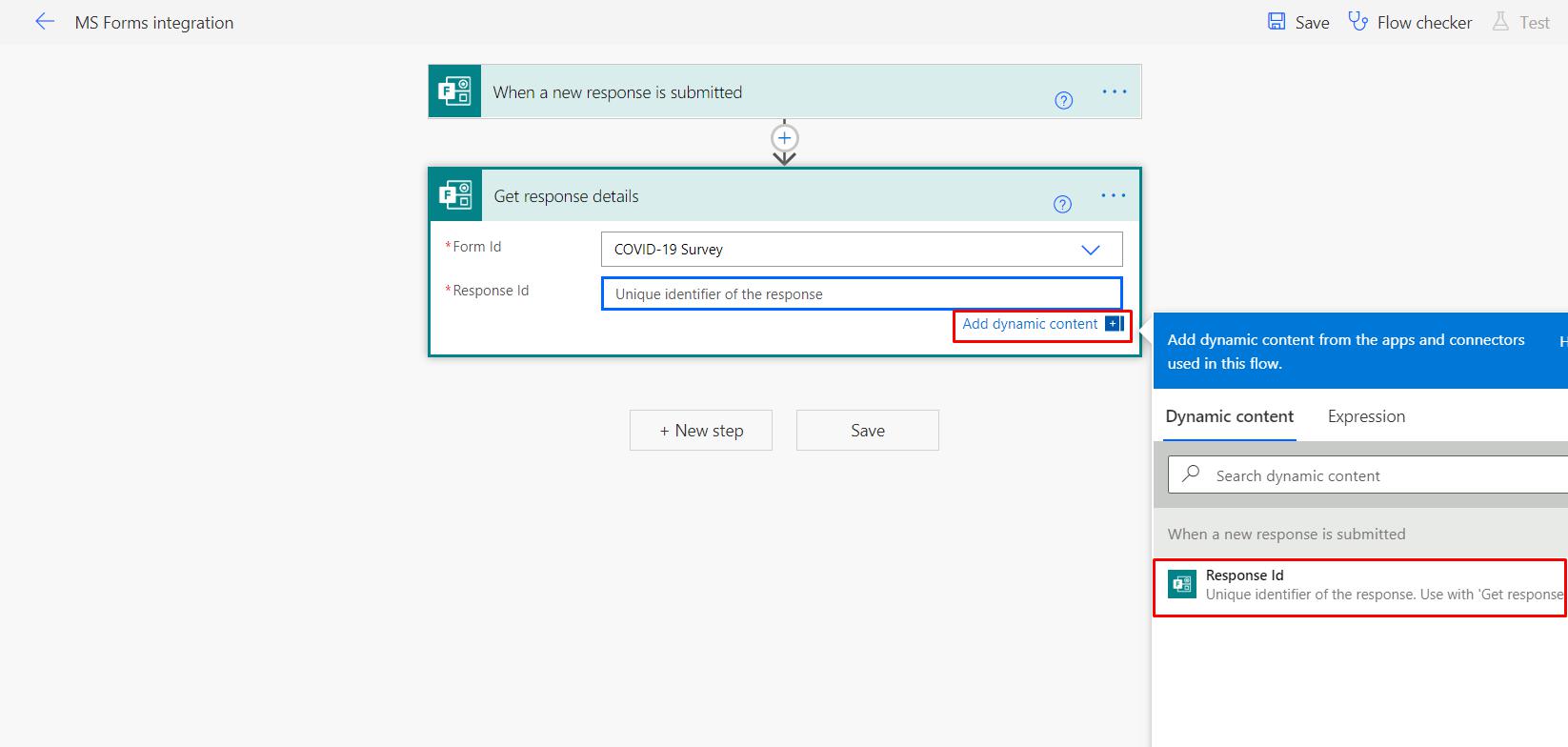Click the Save disk icon in top bar
The image size is (1568, 747).
(1277, 21)
